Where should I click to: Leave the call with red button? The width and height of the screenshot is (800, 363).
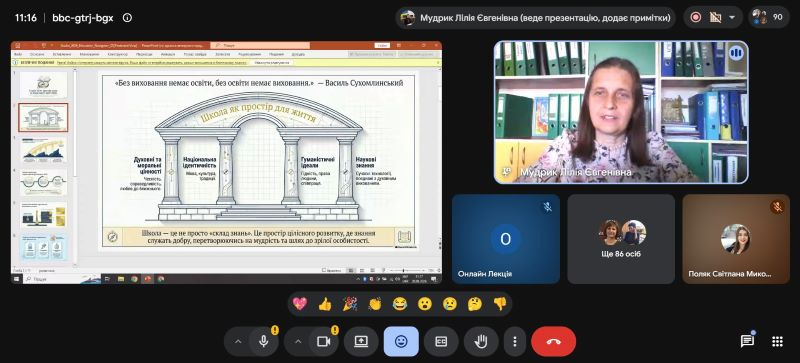(554, 342)
